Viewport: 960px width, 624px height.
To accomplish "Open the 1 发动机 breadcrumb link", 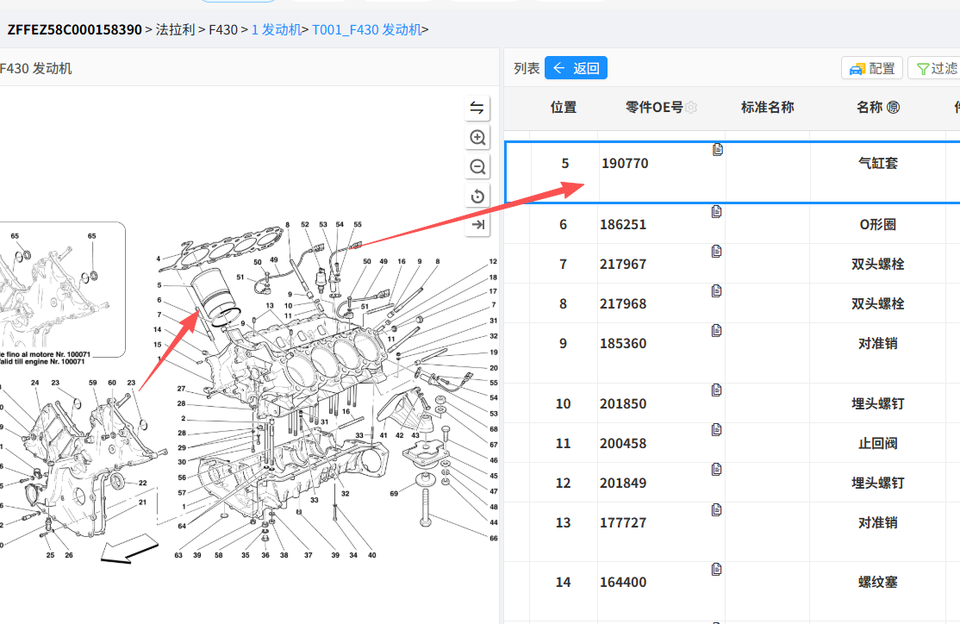I will (x=276, y=29).
